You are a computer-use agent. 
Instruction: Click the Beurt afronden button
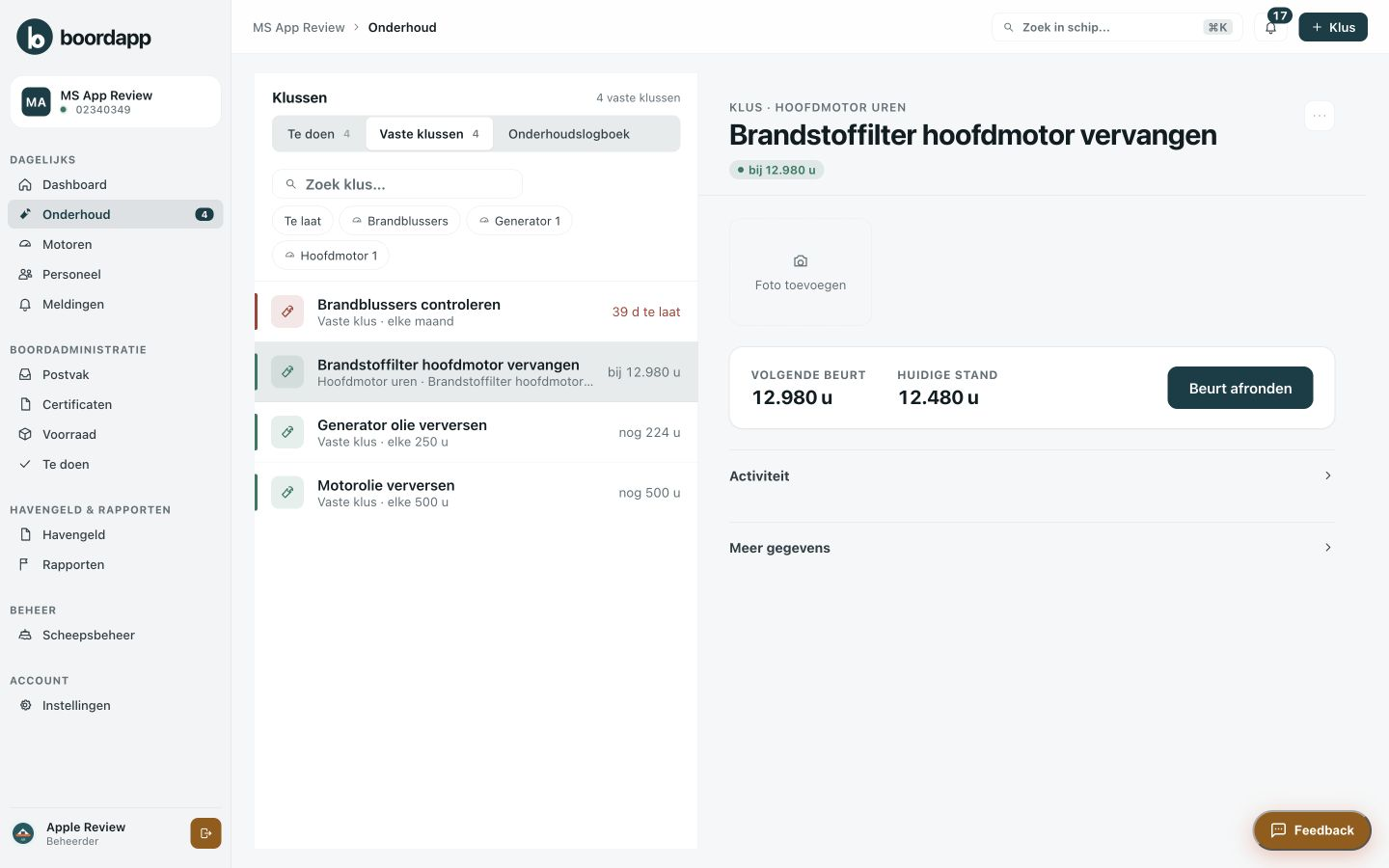(1240, 388)
